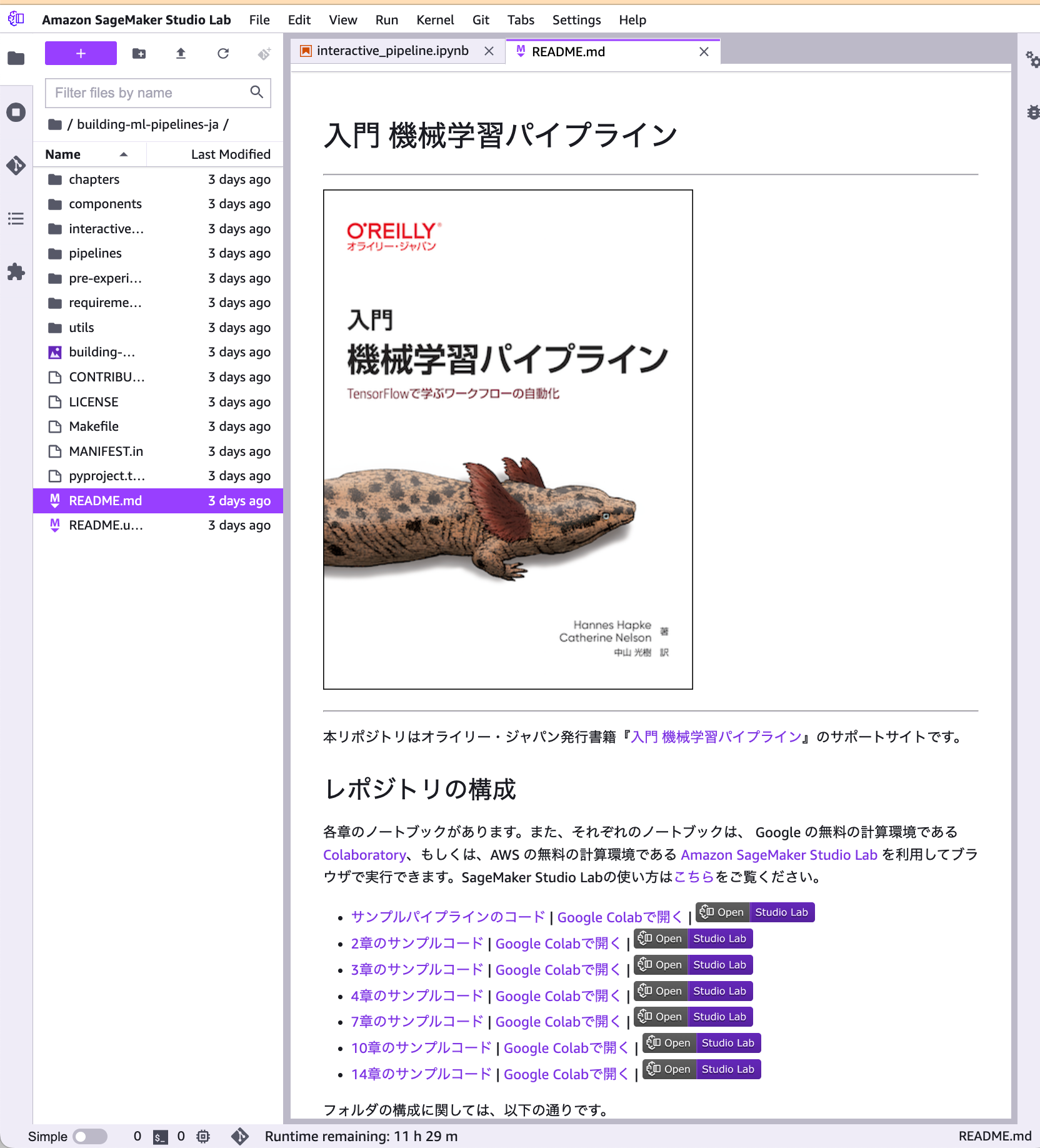Open the 10章のサンプルコード link

coord(421,1048)
